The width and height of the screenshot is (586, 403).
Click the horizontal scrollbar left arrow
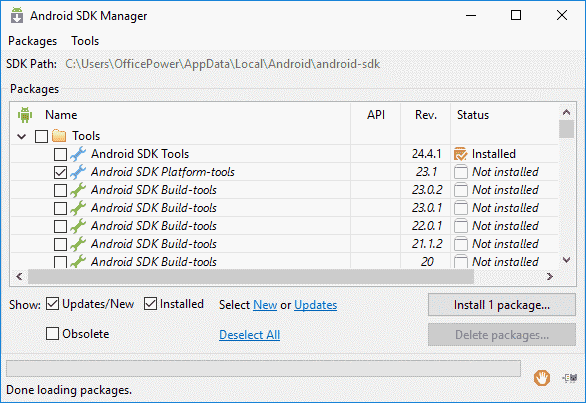[19, 276]
